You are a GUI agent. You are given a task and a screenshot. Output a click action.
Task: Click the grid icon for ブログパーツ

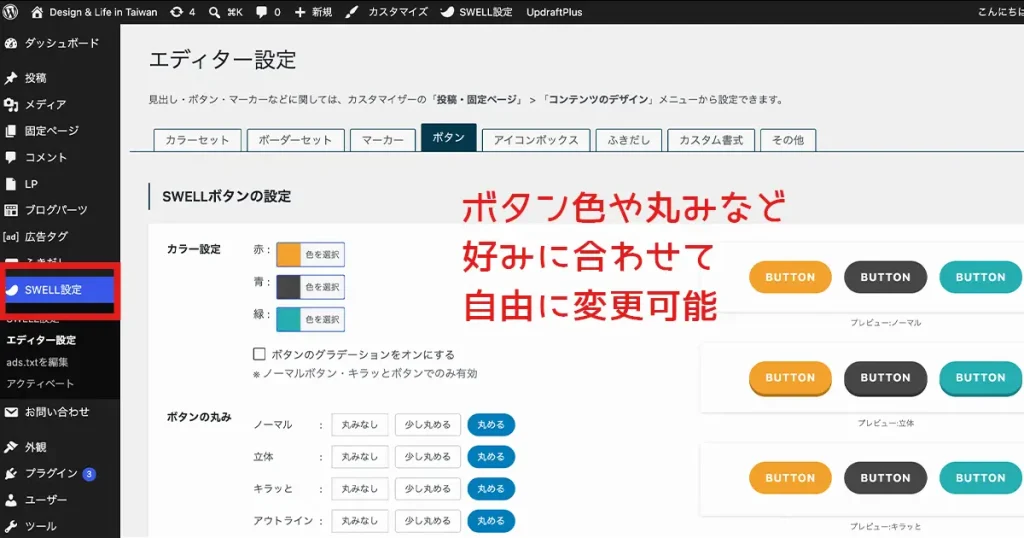10,210
